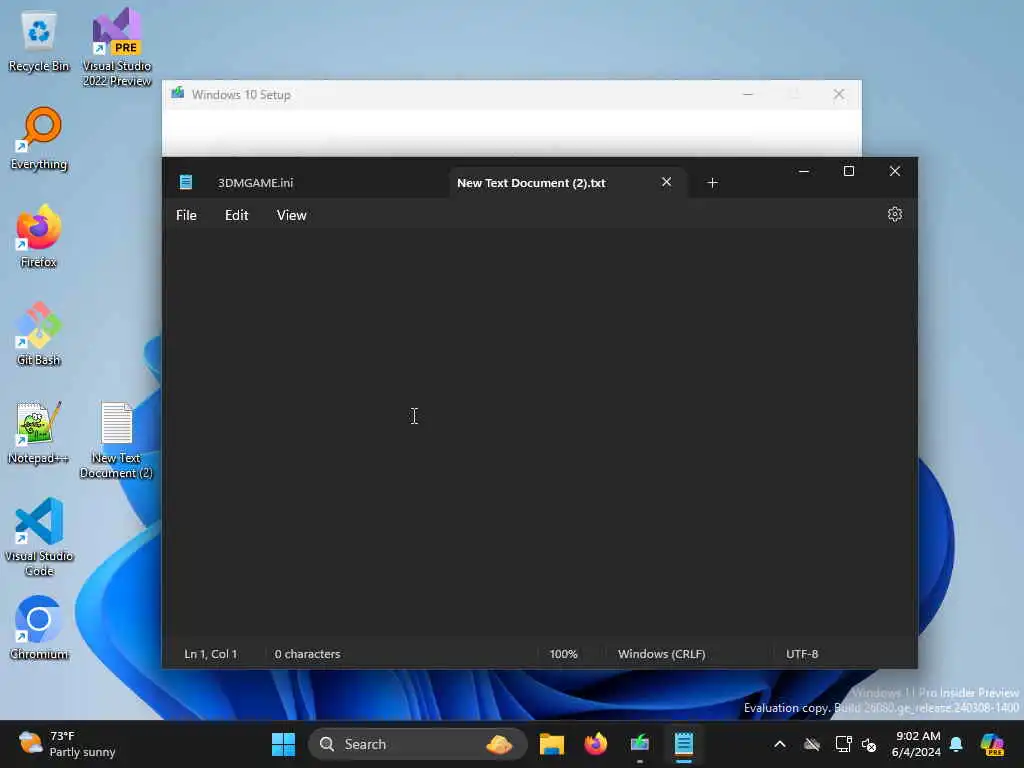The width and height of the screenshot is (1024, 768).
Task: Select the Chromium desktop shortcut
Action: [x=39, y=628]
